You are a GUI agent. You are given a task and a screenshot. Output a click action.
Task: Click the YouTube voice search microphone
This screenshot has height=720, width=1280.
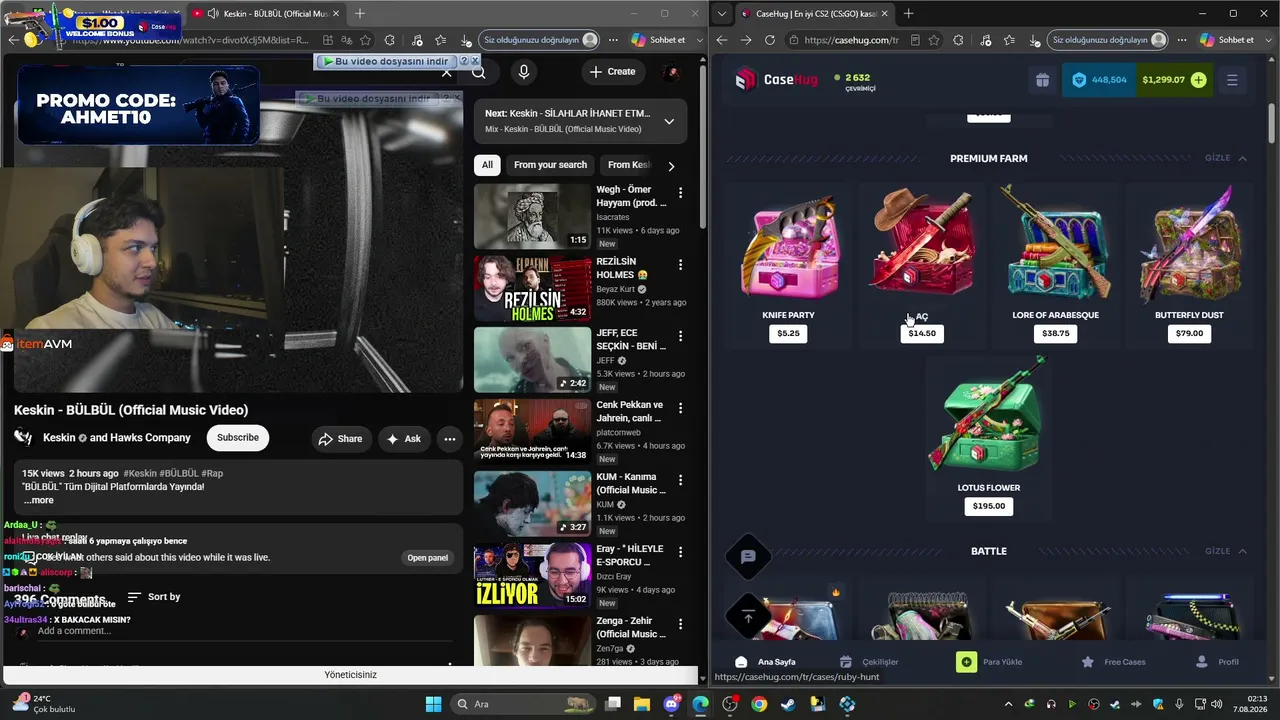point(523,72)
